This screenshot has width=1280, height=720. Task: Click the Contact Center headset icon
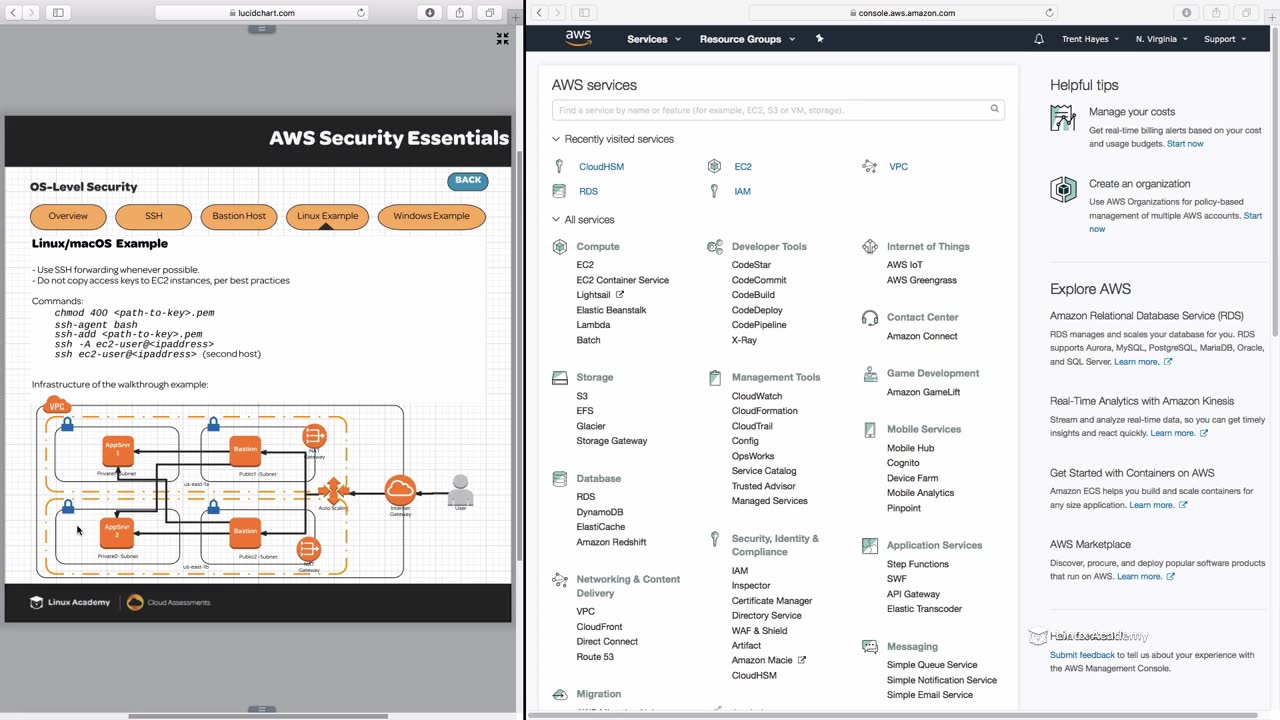tap(869, 317)
